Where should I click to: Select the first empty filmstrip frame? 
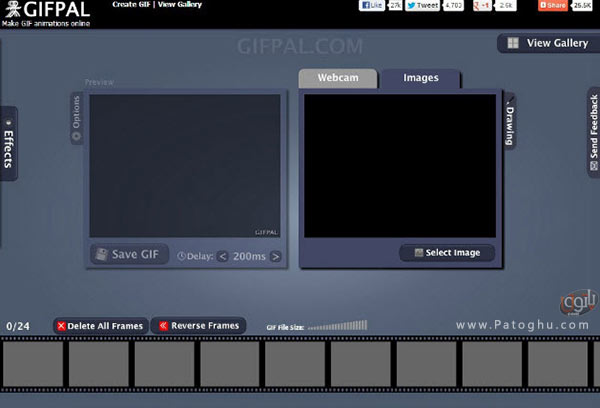point(33,364)
